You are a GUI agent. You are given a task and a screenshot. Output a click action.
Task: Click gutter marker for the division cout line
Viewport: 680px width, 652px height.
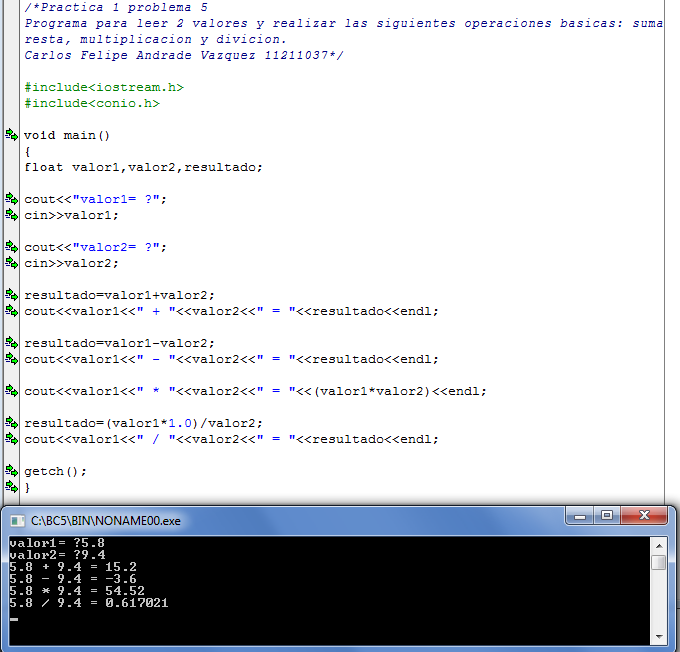click(12, 439)
